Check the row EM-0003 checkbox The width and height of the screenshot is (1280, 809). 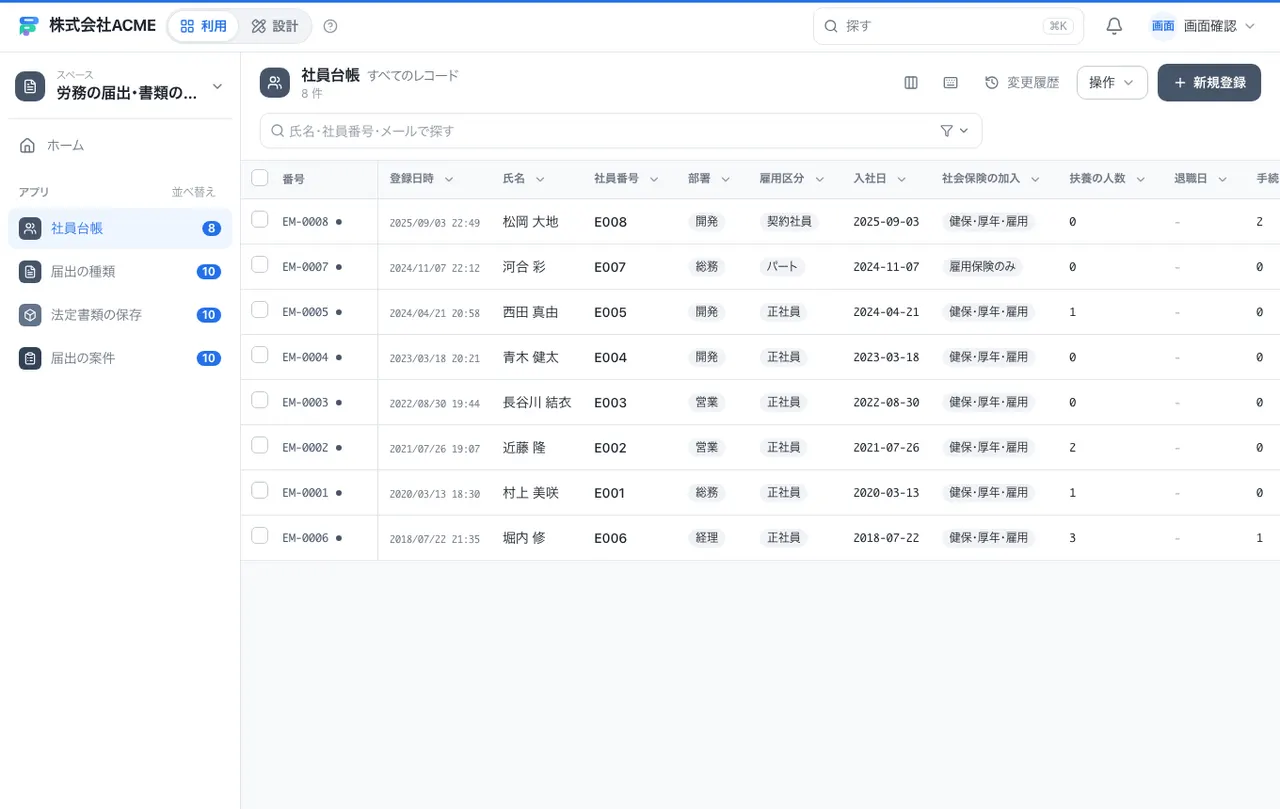pos(260,400)
